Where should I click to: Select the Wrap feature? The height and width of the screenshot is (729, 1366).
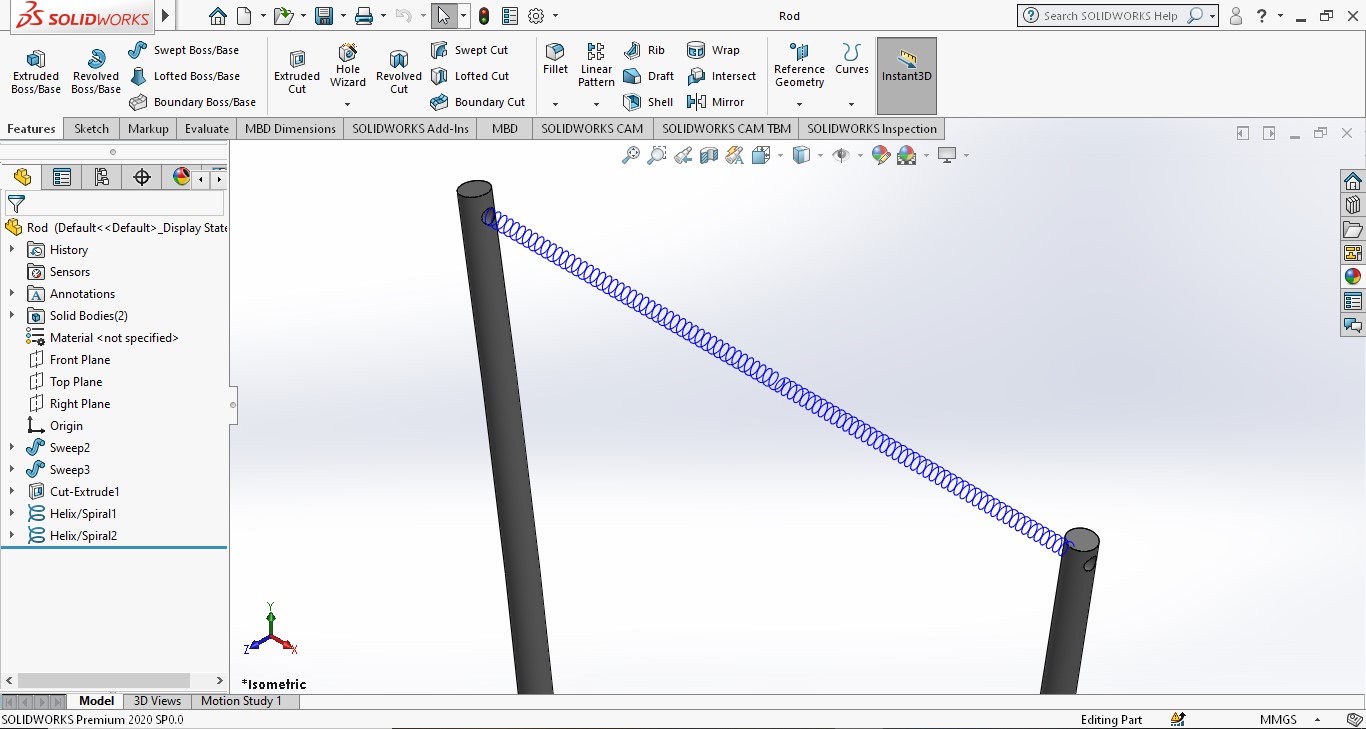pos(713,50)
